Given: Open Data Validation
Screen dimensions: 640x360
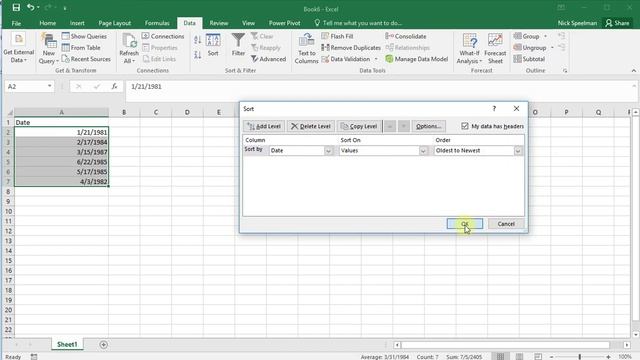Looking at the screenshot, I should (x=346, y=59).
